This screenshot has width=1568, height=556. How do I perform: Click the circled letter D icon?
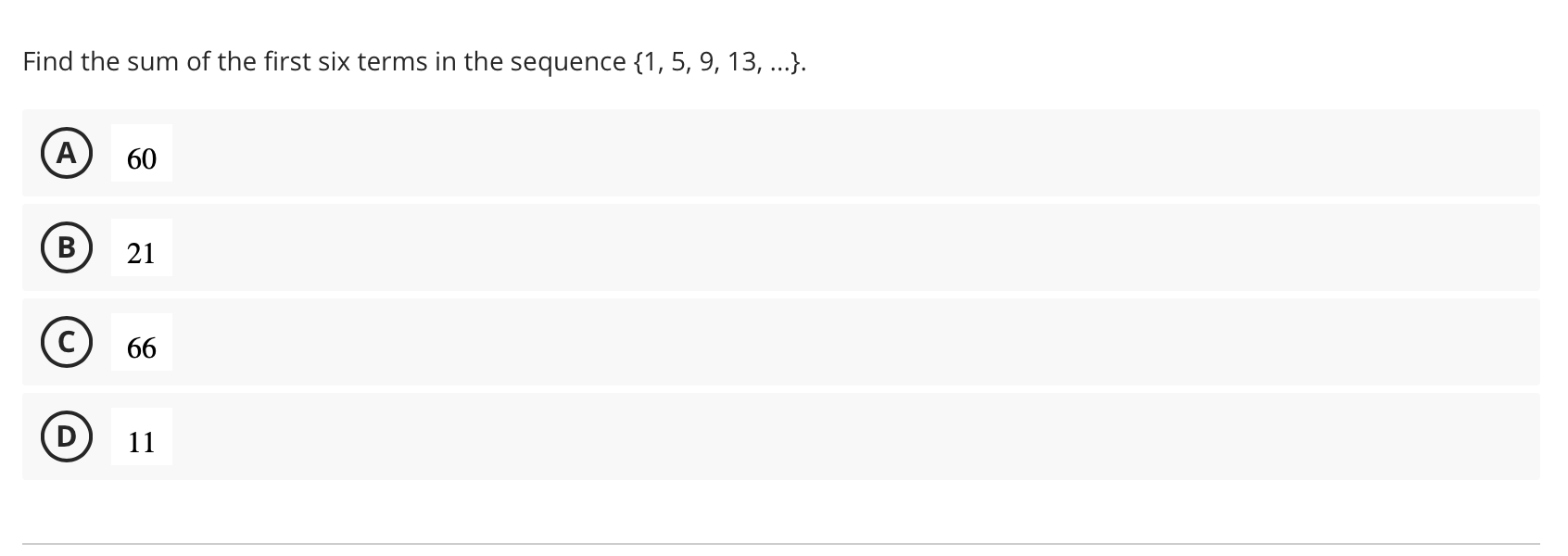pyautogui.click(x=65, y=437)
